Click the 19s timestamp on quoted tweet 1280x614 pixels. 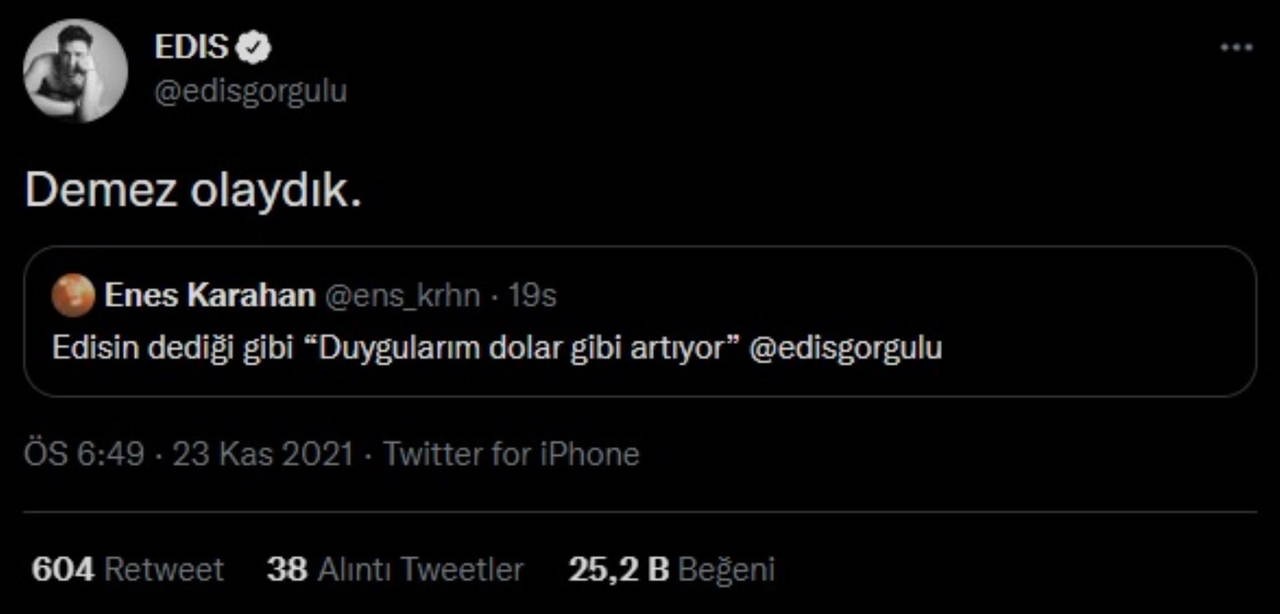pyautogui.click(x=532, y=296)
